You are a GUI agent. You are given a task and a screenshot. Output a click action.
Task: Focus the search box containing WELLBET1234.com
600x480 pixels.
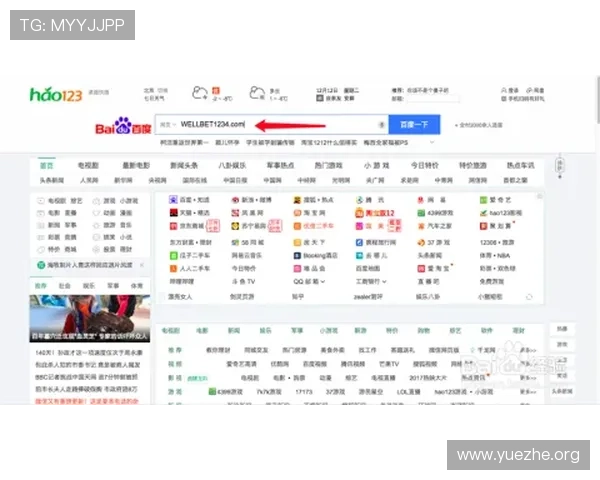272,124
